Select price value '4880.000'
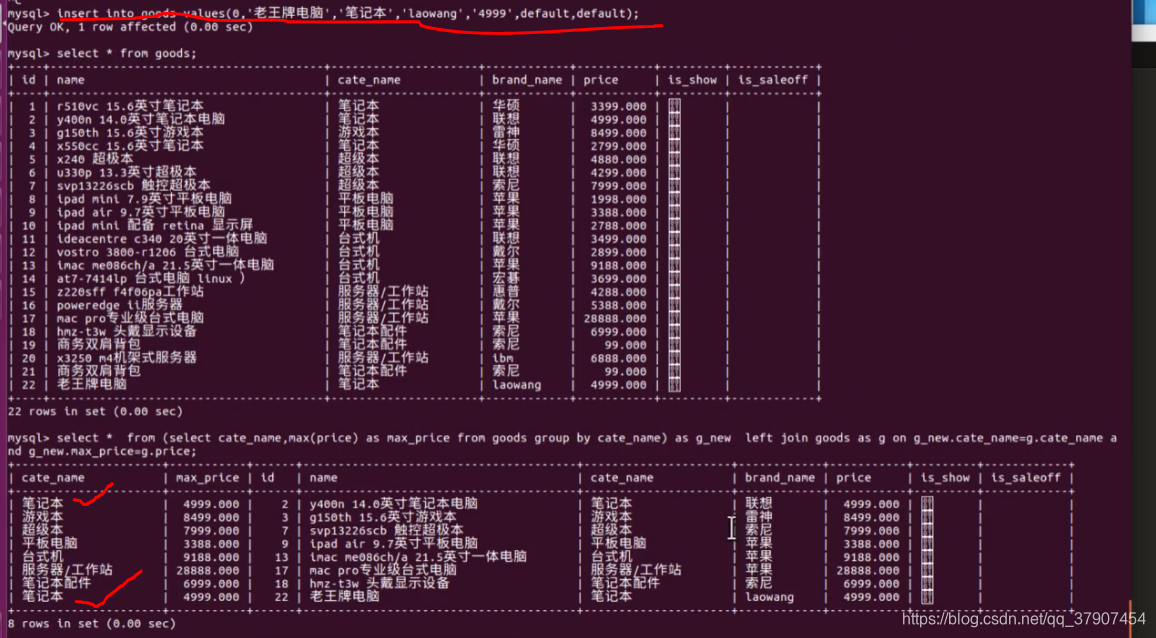This screenshot has height=638, width=1156. tap(619, 159)
